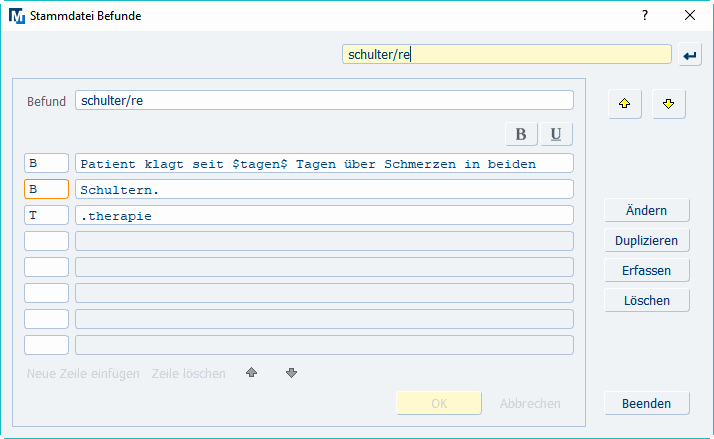Click the T type code field in third row
Image resolution: width=714 pixels, height=439 pixels.
pyautogui.click(x=46, y=215)
